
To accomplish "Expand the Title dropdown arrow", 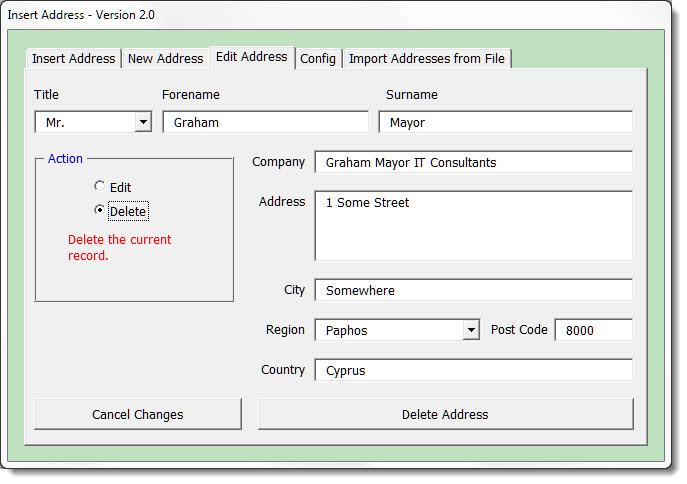I will coord(143,122).
